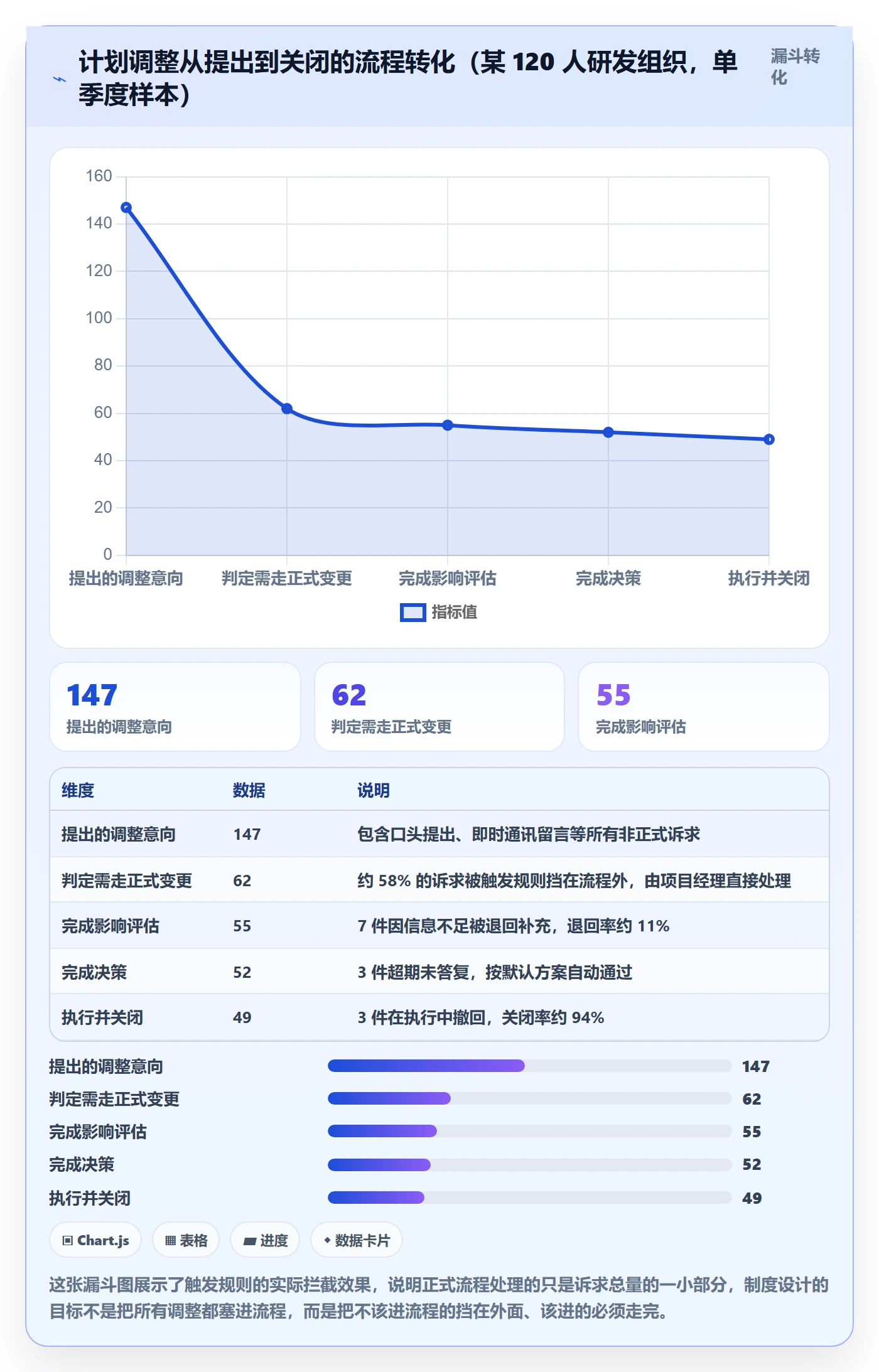The height and width of the screenshot is (1372, 879).
Task: Click the 维度 column header
Action: pyautogui.click(x=78, y=790)
